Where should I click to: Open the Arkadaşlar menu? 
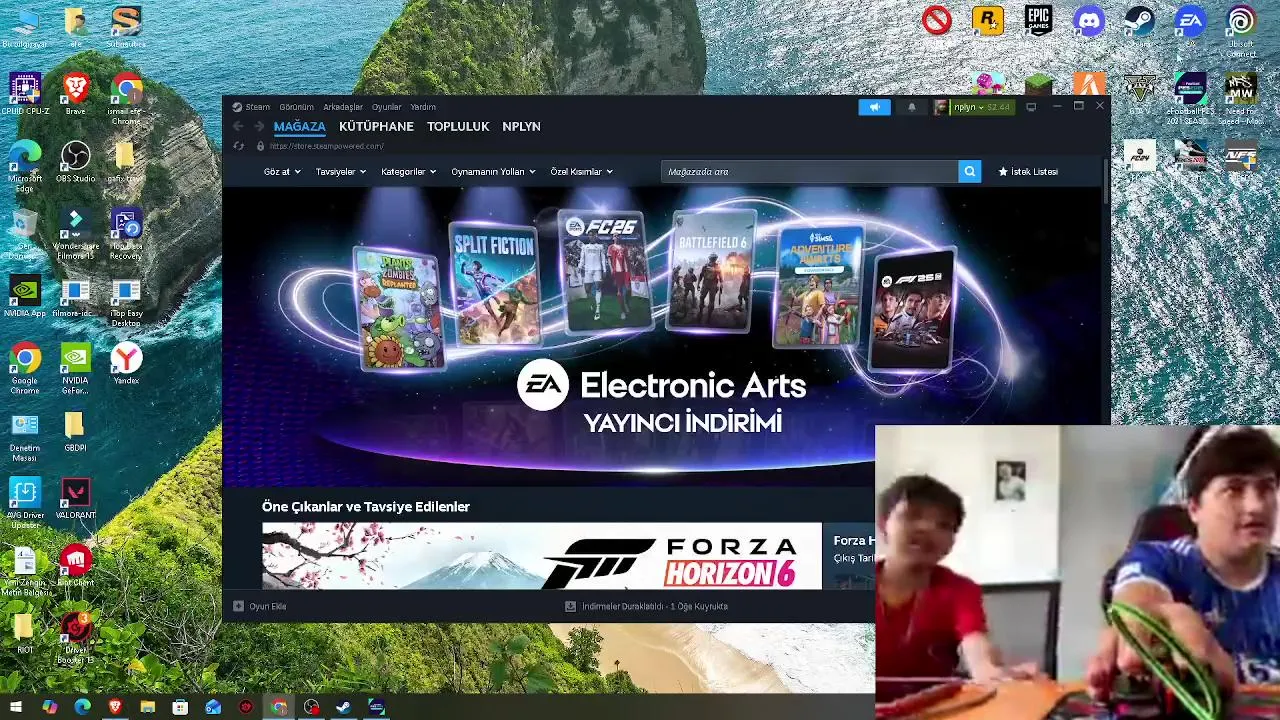pos(343,107)
